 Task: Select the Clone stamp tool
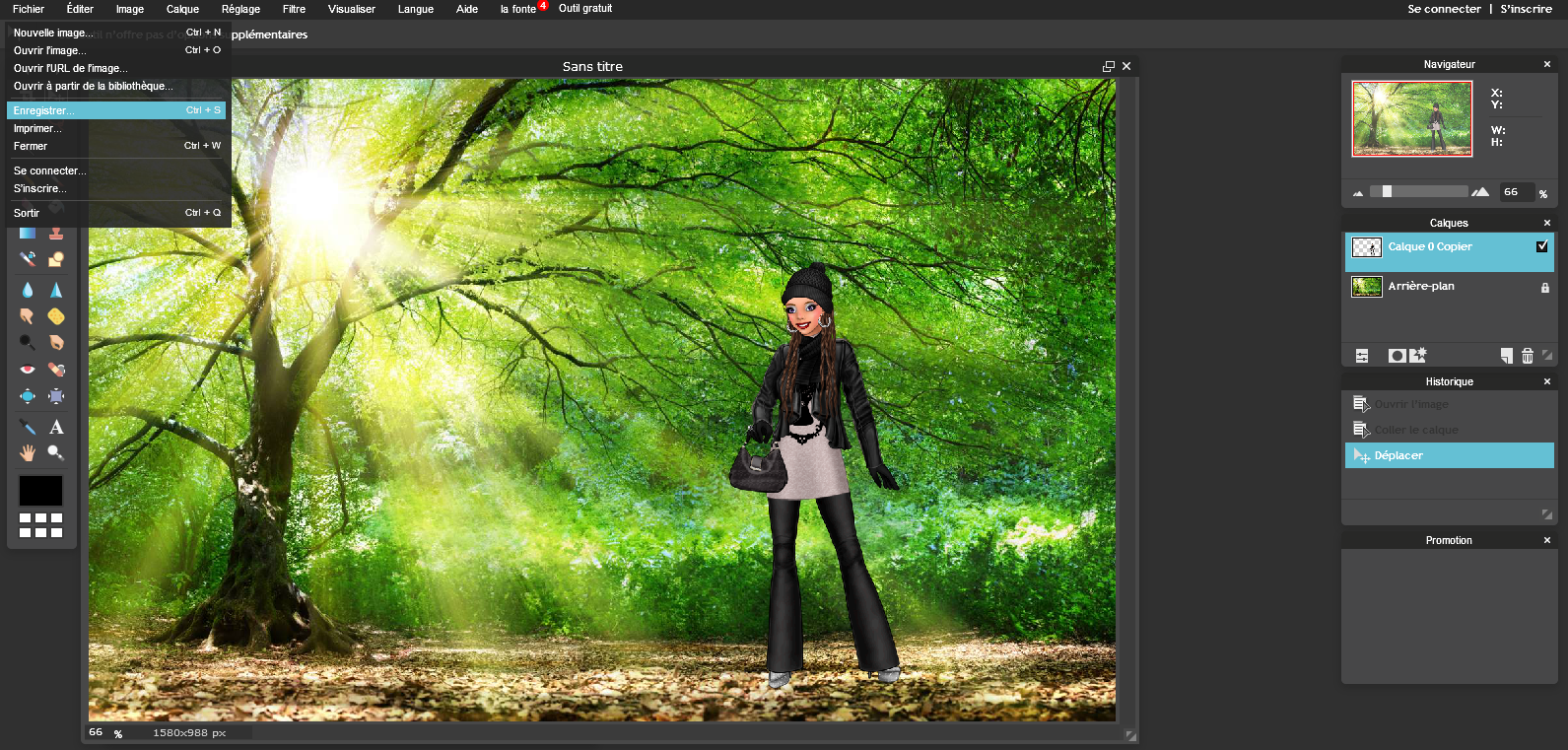coord(56,233)
